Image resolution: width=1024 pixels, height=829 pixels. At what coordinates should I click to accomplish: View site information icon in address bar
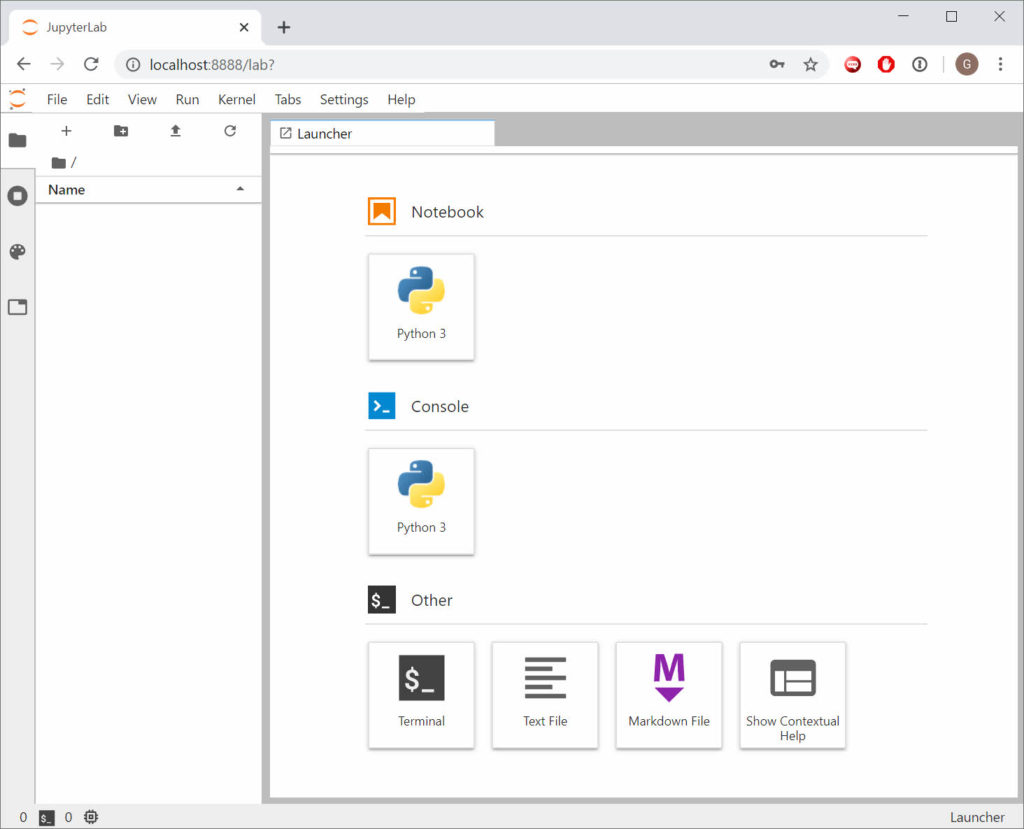(x=133, y=64)
